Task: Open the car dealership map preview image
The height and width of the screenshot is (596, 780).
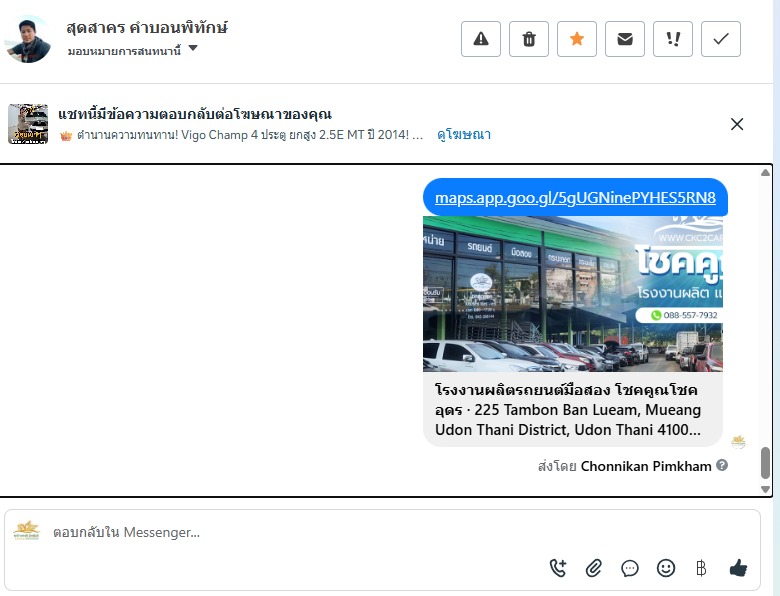Action: (573, 294)
